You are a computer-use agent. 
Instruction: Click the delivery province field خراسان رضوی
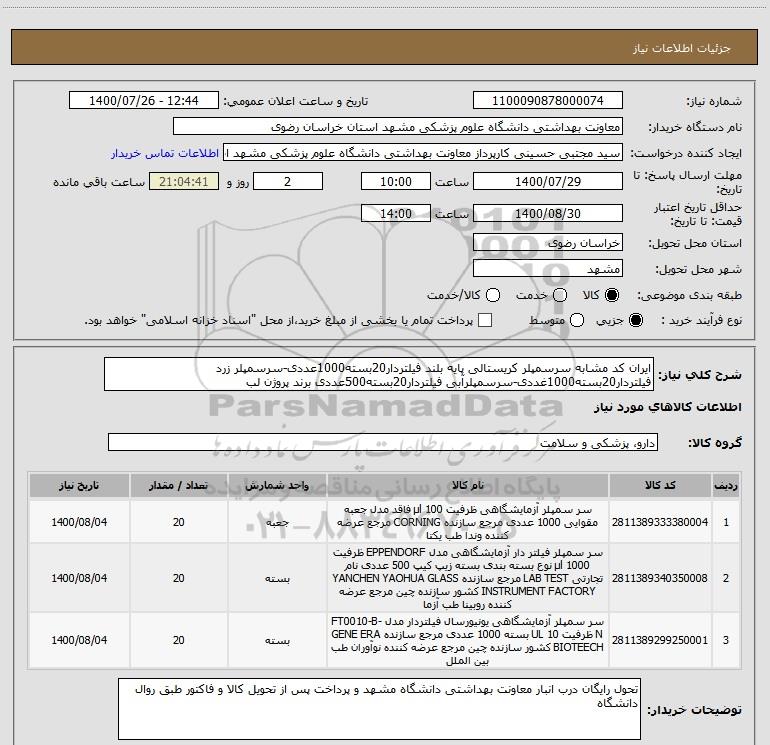click(x=548, y=242)
